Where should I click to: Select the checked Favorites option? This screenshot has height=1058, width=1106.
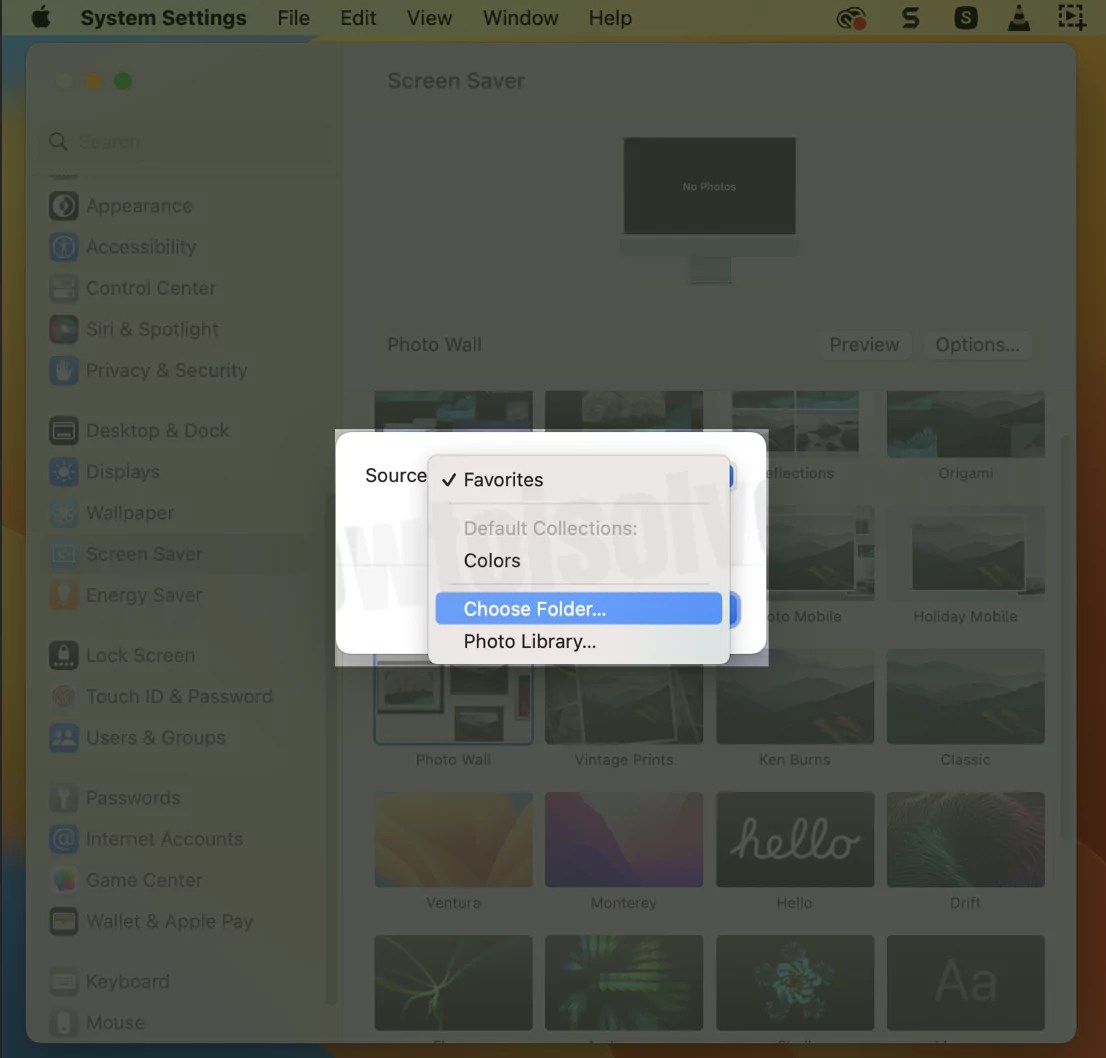tap(503, 480)
